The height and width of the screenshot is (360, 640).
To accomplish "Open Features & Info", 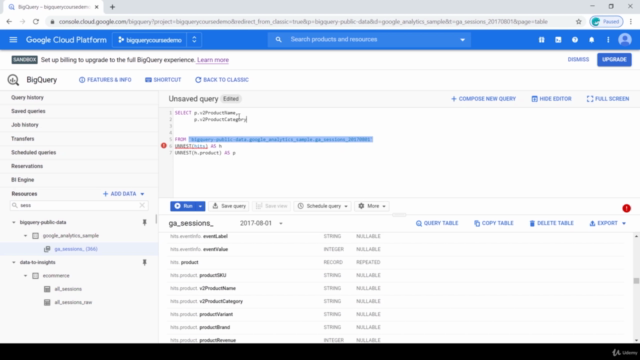I will (105, 80).
